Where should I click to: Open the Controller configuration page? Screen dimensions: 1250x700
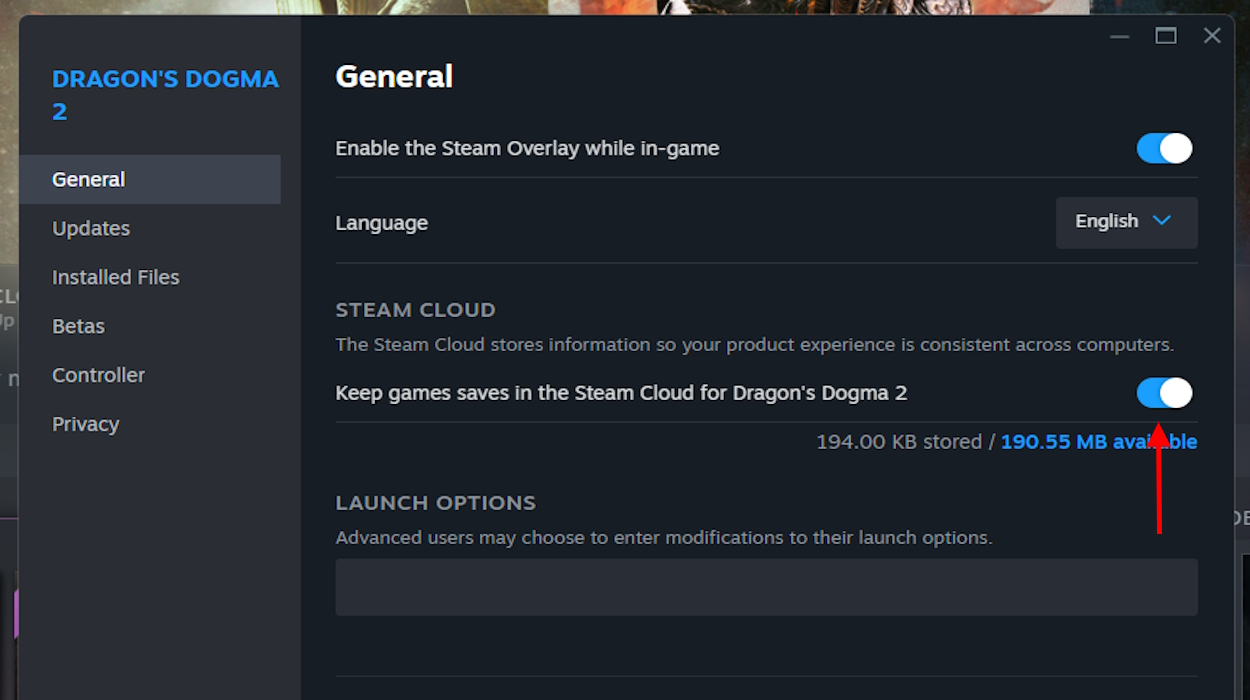98,375
